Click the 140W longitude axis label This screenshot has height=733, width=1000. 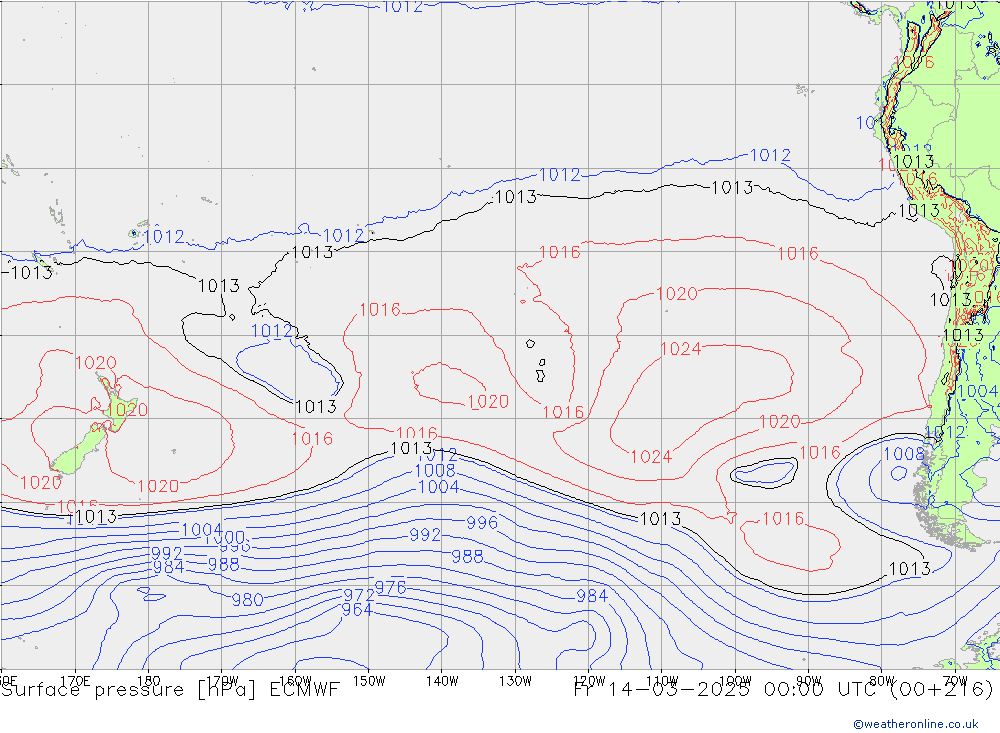coord(441,681)
